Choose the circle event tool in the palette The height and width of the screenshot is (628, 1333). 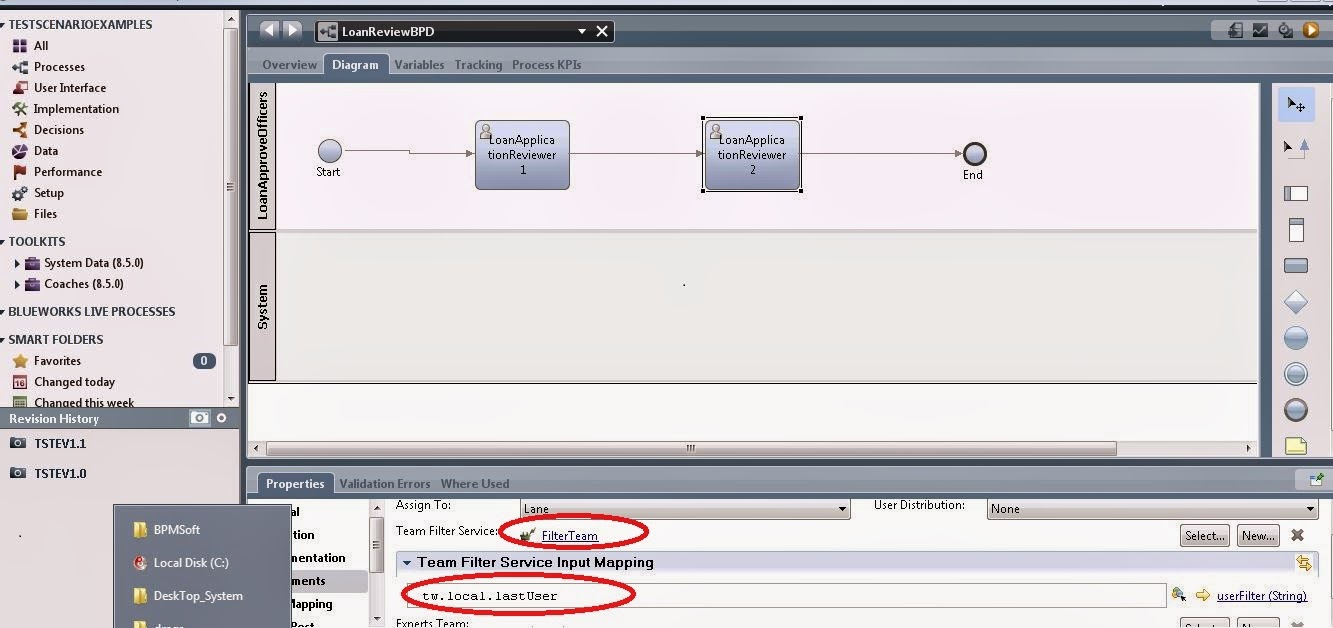click(x=1295, y=338)
